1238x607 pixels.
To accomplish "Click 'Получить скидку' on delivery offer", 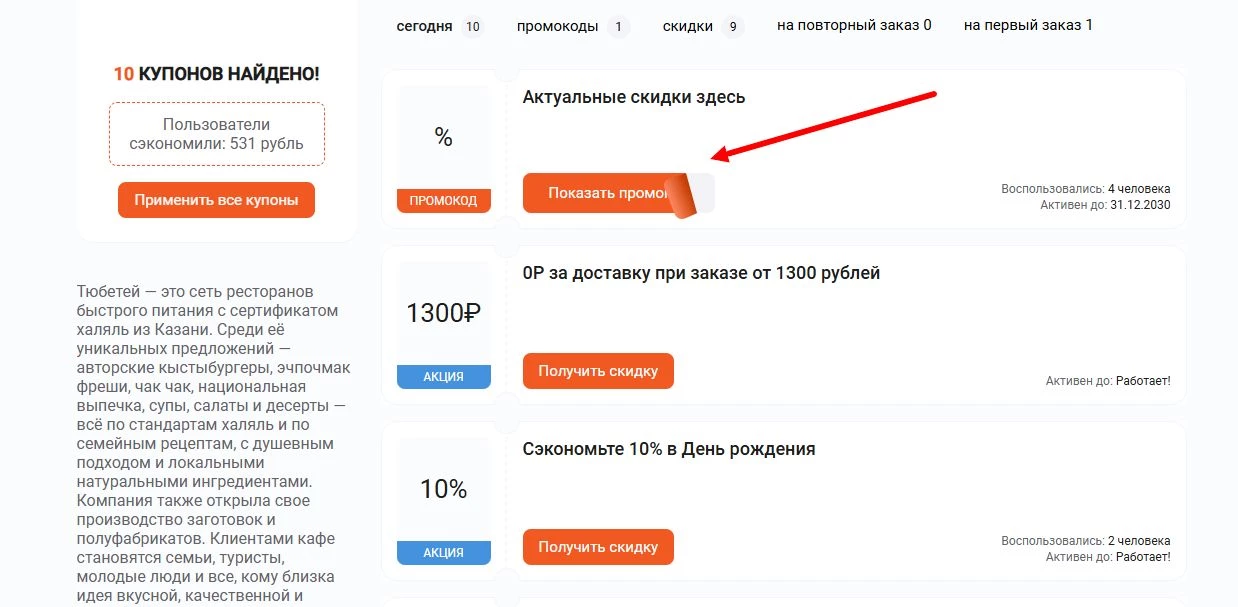I will point(598,370).
